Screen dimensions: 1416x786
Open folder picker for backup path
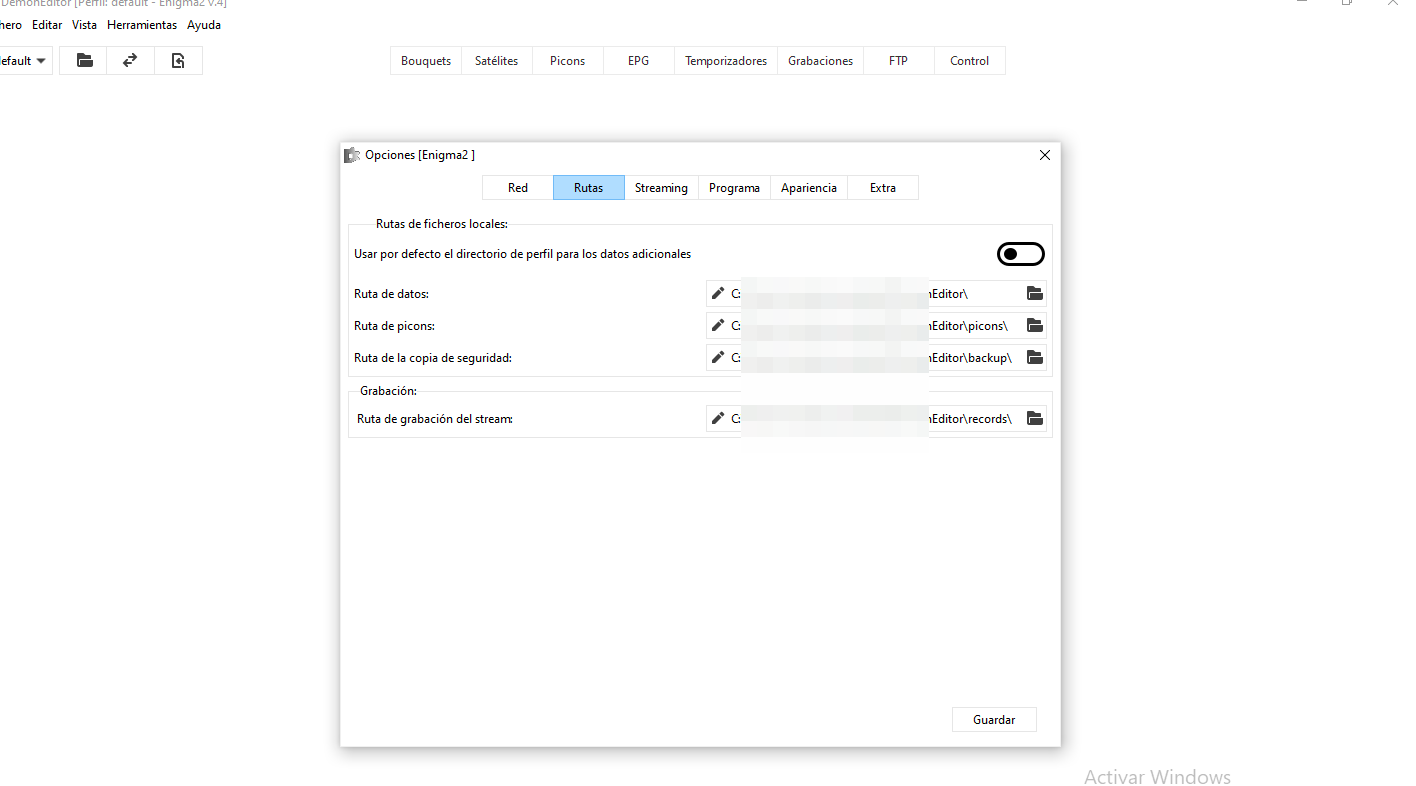point(1035,358)
